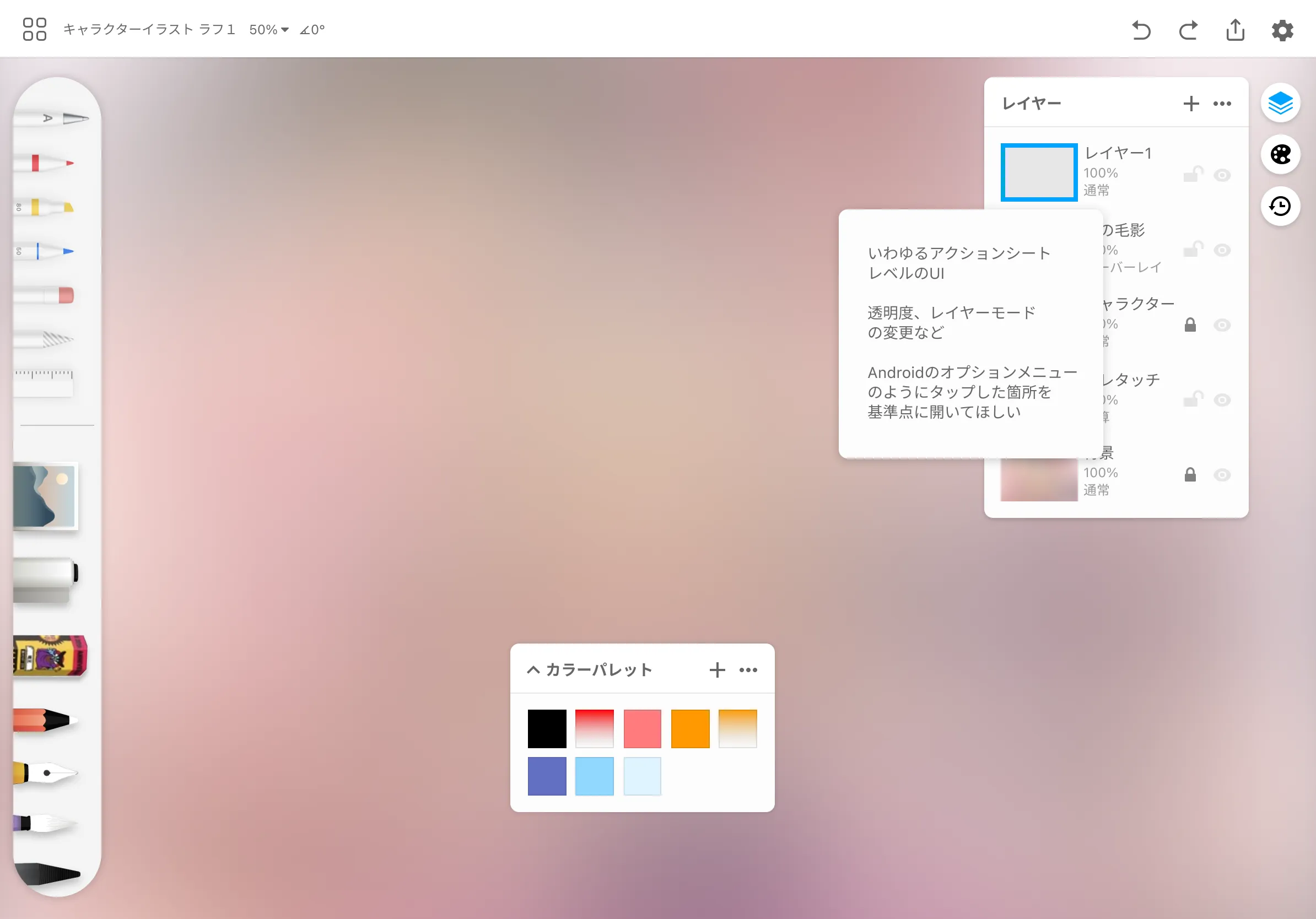Select いわゆるアクションシート menu entry

point(958,263)
